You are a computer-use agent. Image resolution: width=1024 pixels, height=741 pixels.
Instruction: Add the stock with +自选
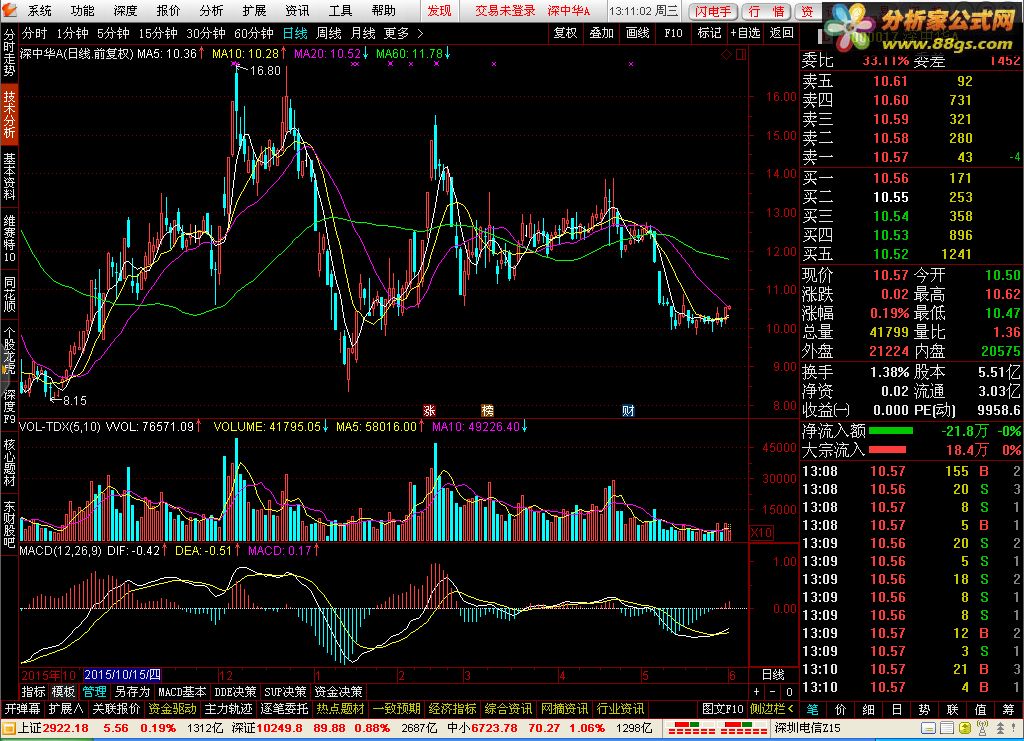[745, 33]
